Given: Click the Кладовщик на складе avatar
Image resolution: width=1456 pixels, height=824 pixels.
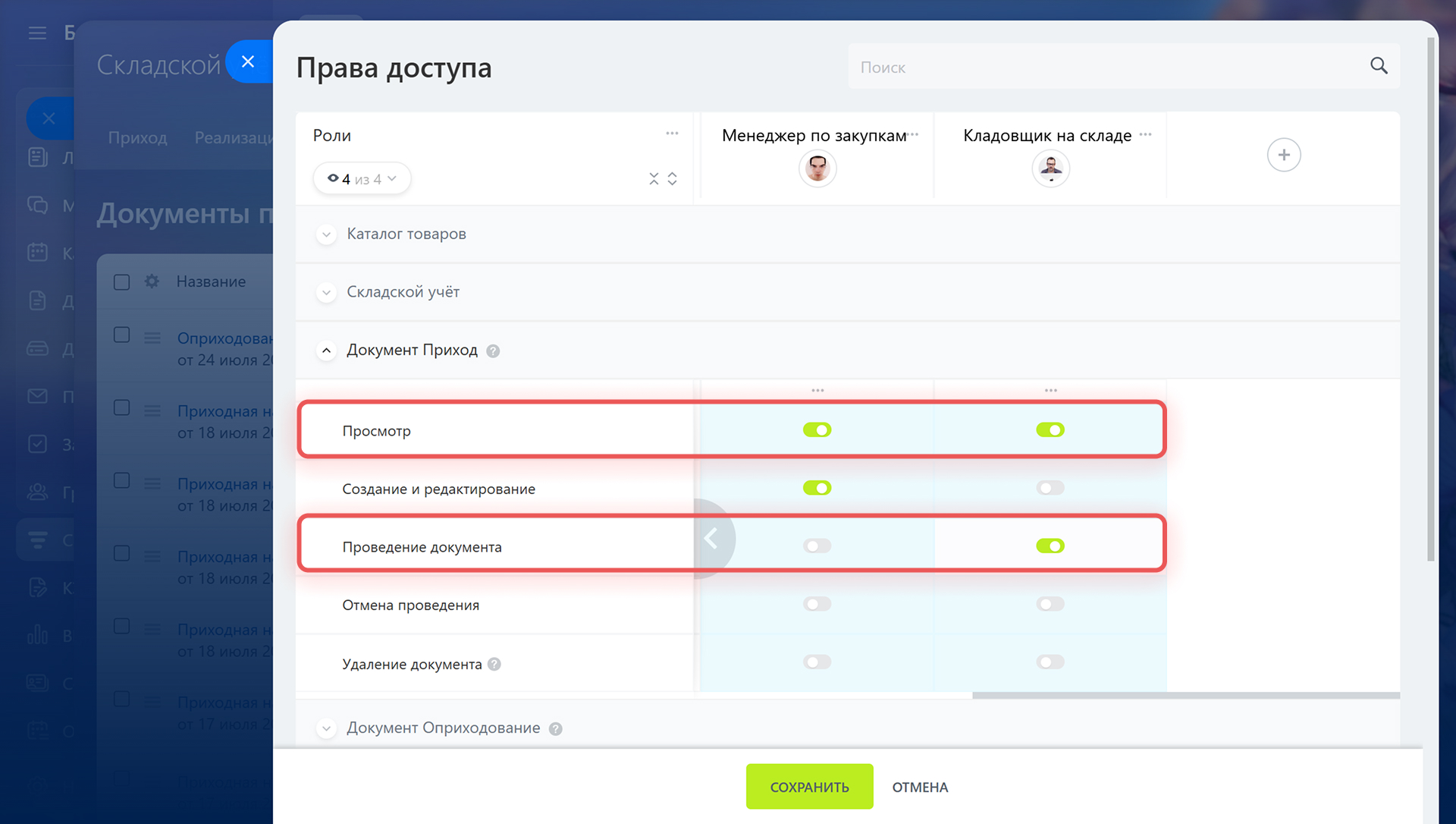Looking at the screenshot, I should 1050,168.
